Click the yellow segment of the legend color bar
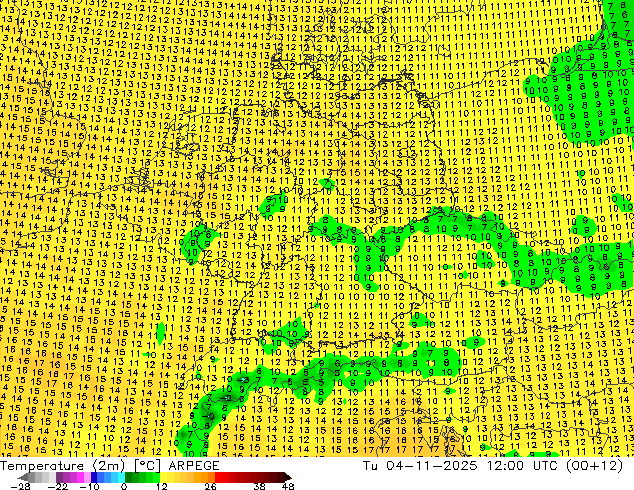Screen dimensions: 634x490 (167, 477)
